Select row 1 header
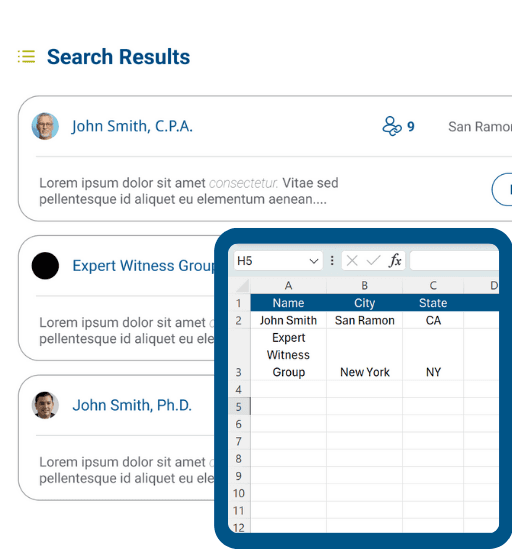 click(x=239, y=303)
